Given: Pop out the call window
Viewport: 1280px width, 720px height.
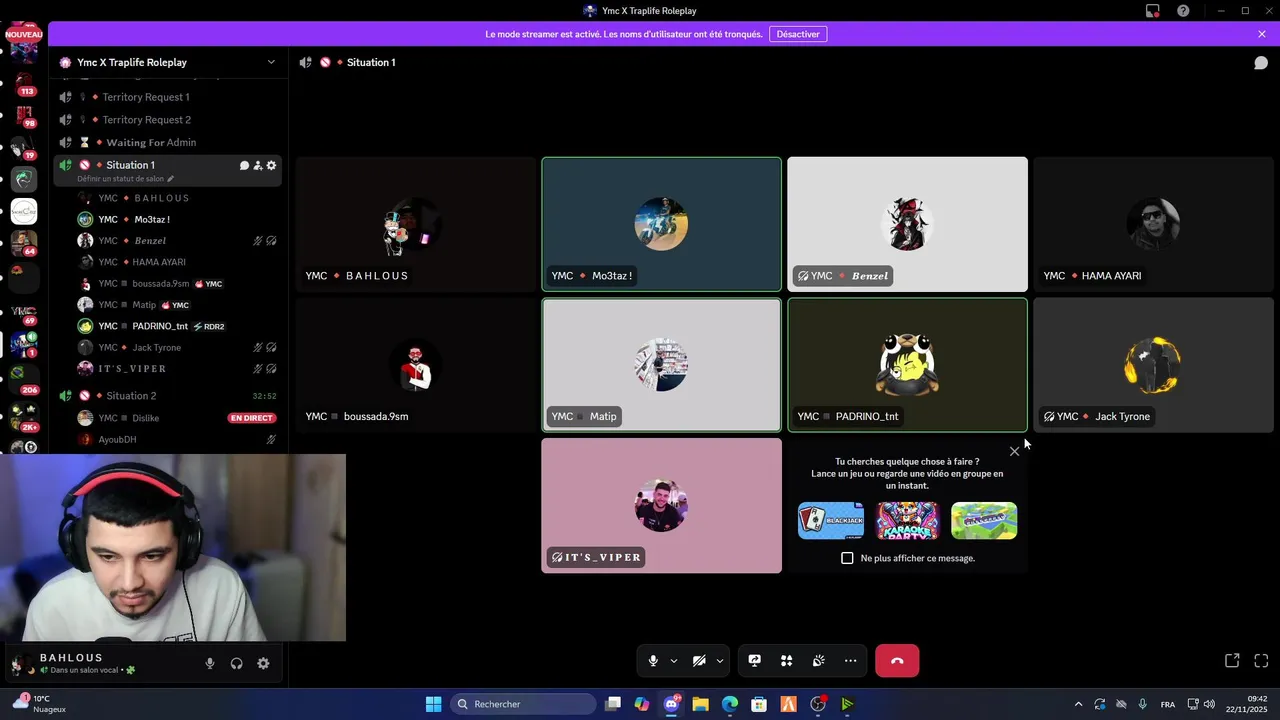Looking at the screenshot, I should pyautogui.click(x=1232, y=661).
